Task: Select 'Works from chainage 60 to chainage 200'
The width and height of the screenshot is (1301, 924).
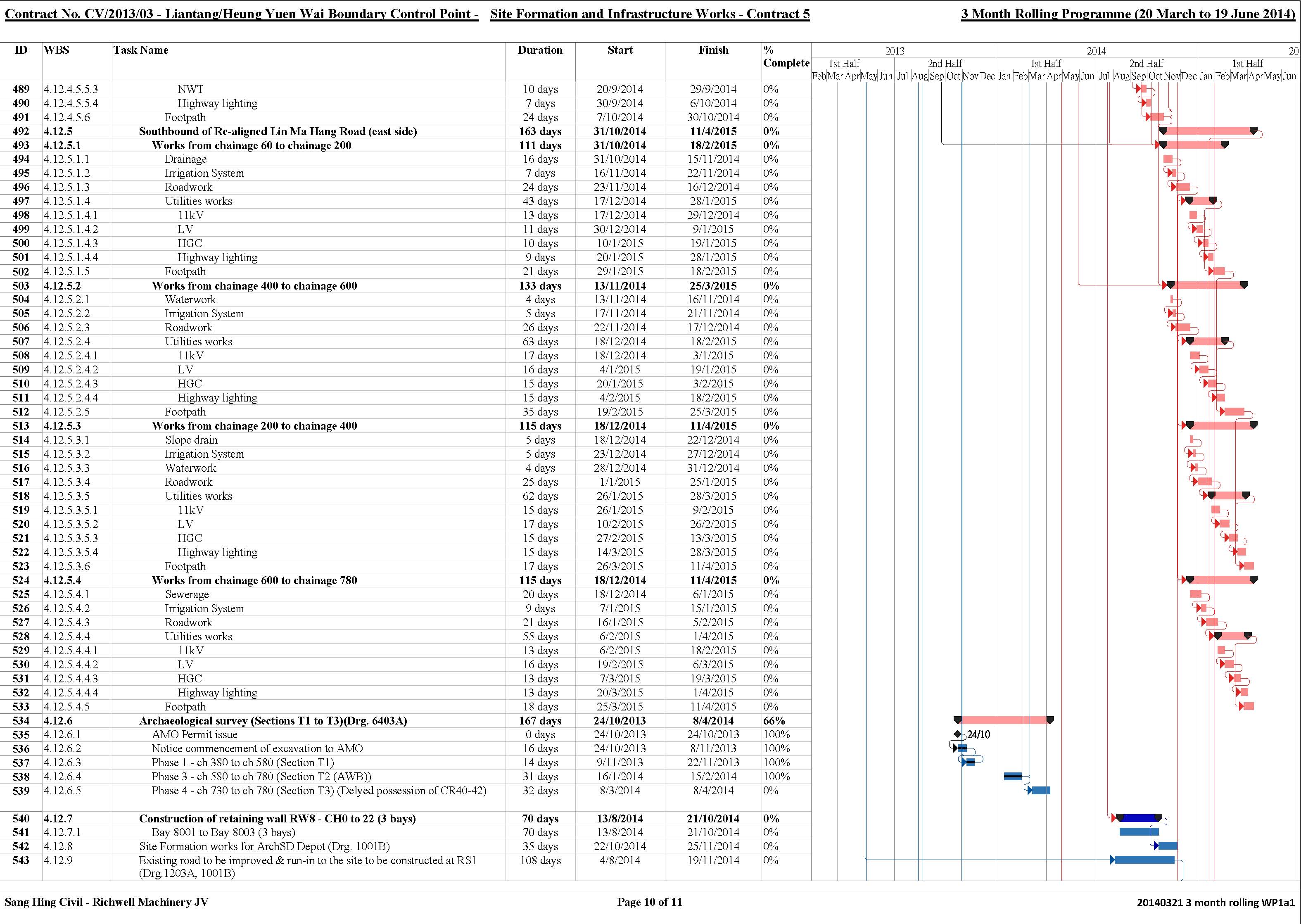Action: (252, 145)
